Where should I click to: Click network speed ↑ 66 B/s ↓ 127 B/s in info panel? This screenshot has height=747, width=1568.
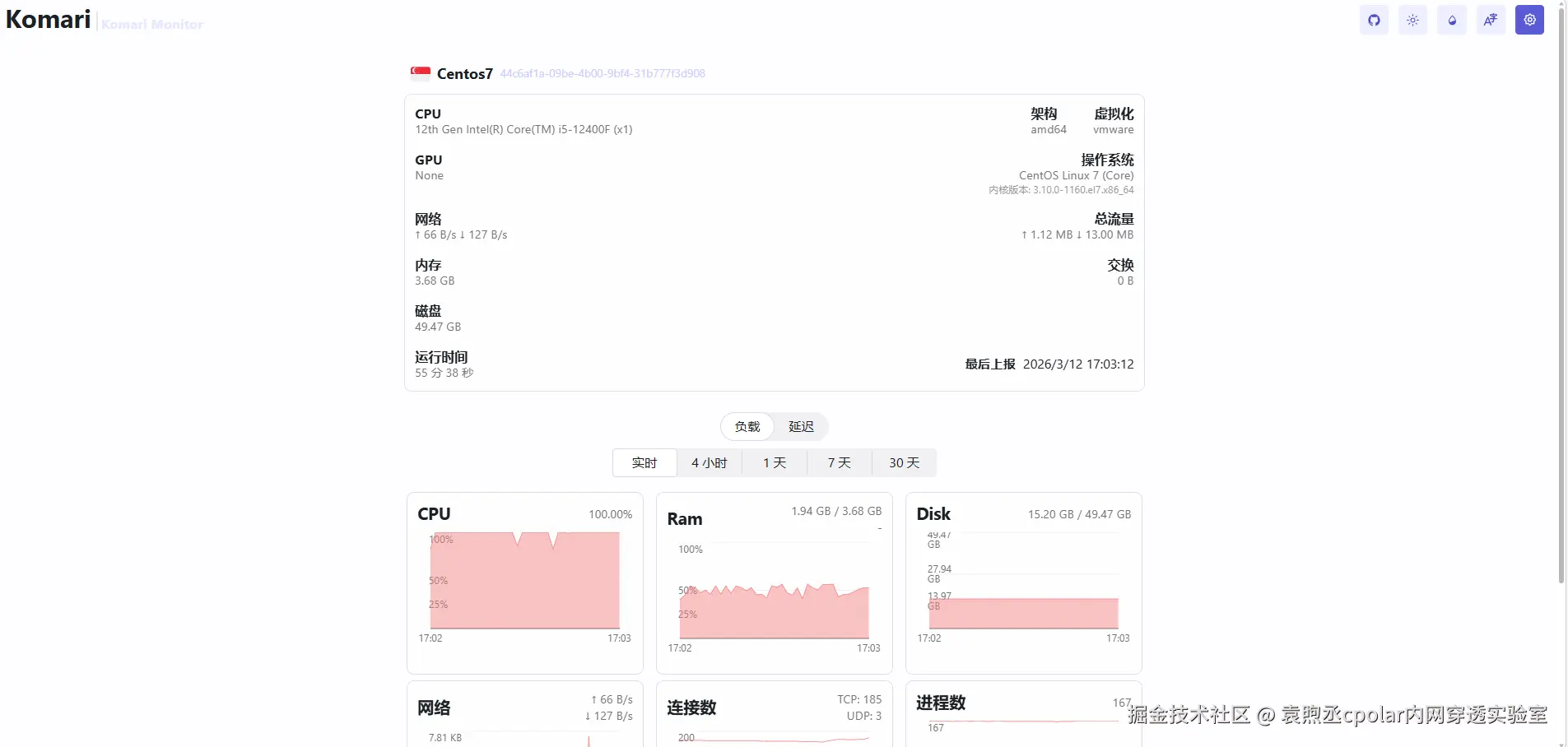point(461,234)
